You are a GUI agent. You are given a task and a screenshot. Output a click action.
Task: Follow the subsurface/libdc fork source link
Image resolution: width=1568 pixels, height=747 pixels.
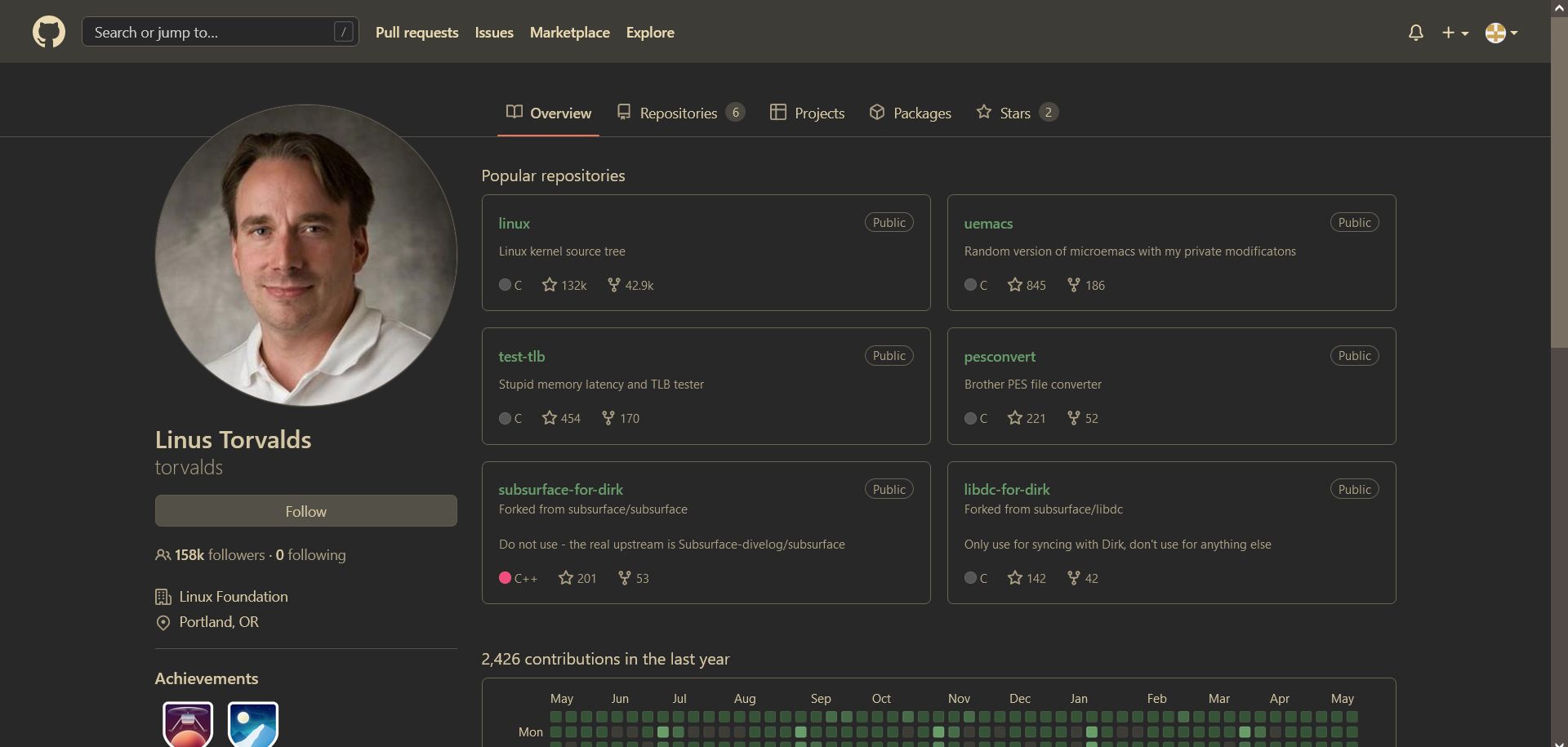coord(1078,509)
